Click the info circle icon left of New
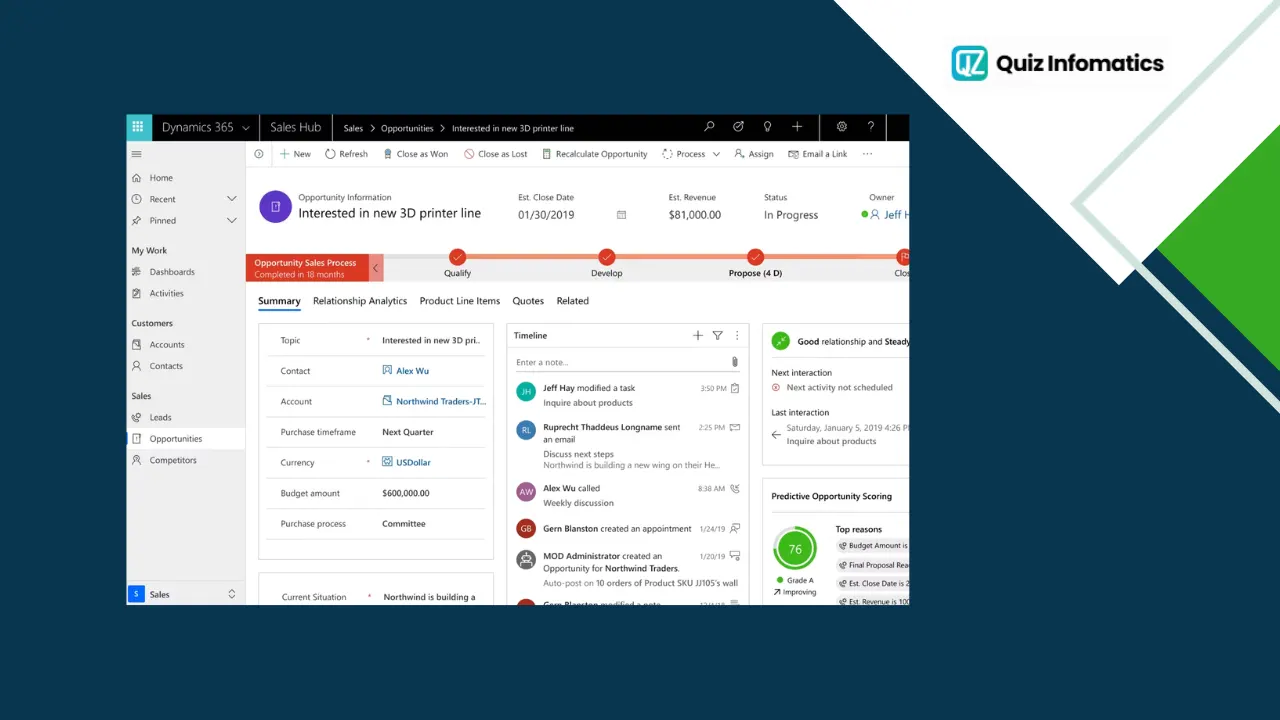 point(259,154)
